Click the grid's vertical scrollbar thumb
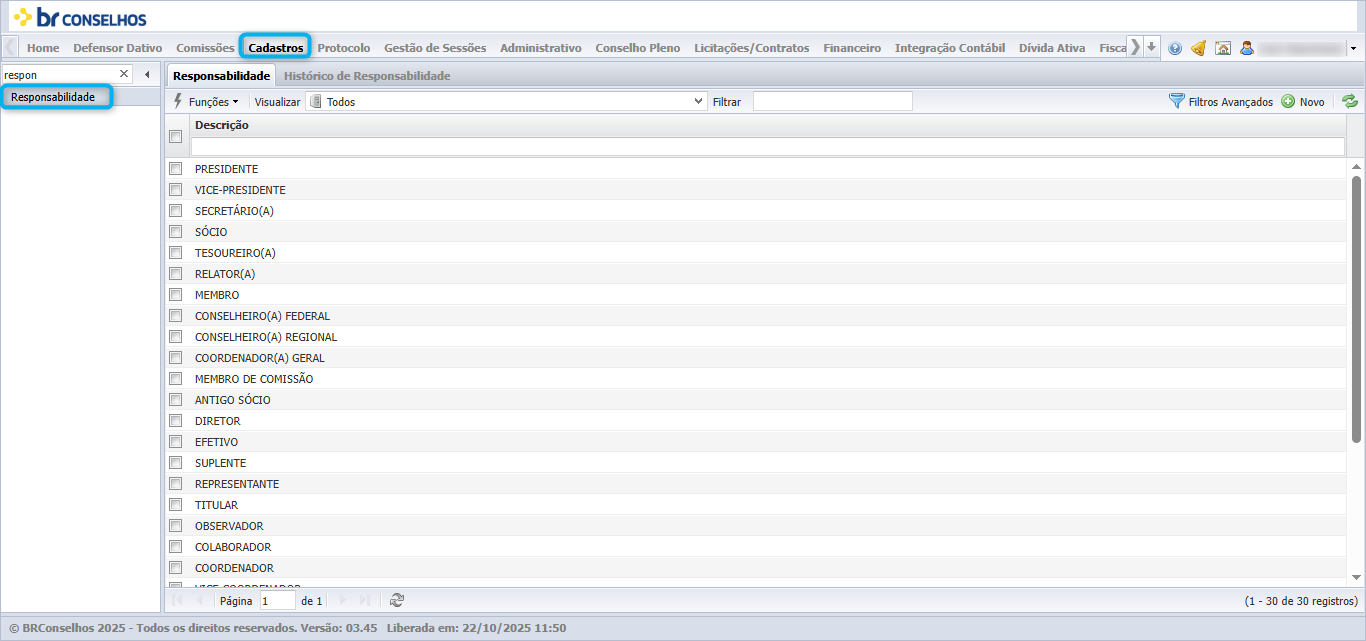This screenshot has height=641, width=1366. 1357,309
